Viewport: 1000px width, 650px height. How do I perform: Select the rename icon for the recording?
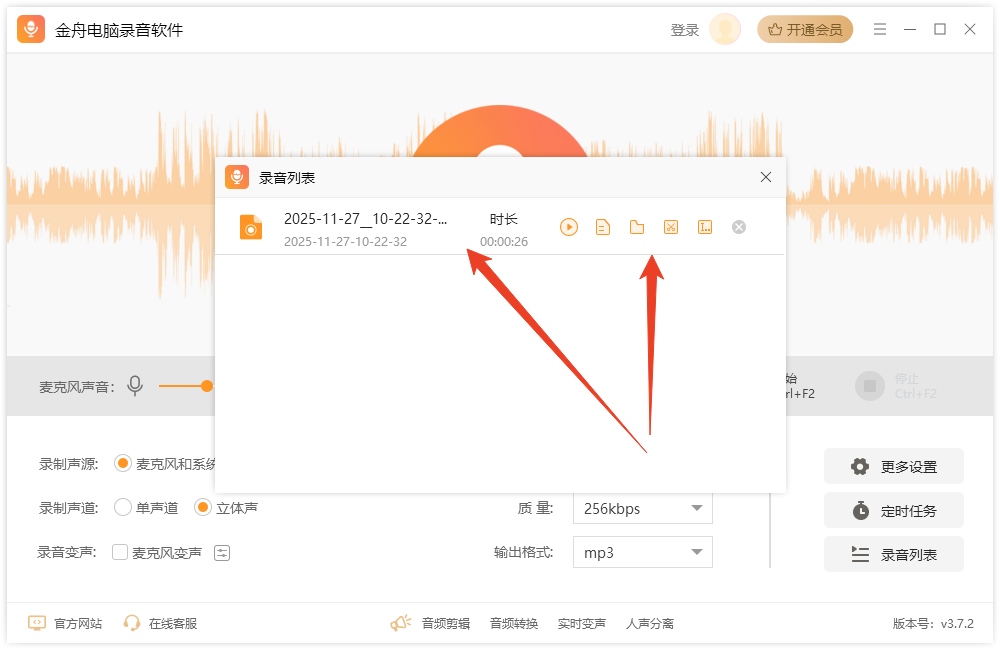pyautogui.click(x=705, y=227)
